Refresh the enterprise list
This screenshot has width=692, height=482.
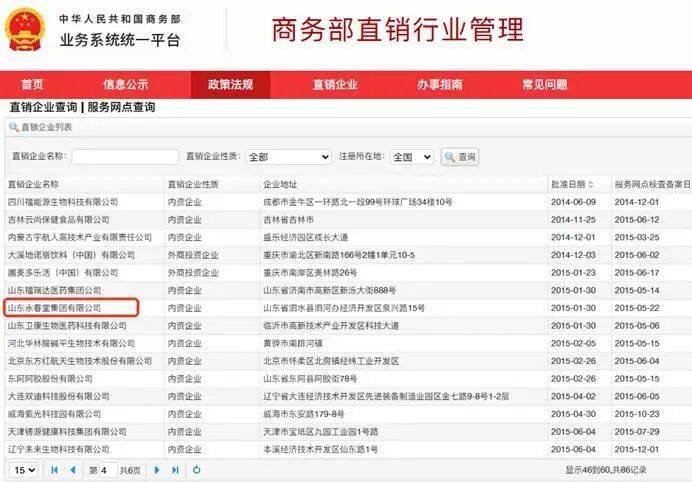[x=197, y=470]
